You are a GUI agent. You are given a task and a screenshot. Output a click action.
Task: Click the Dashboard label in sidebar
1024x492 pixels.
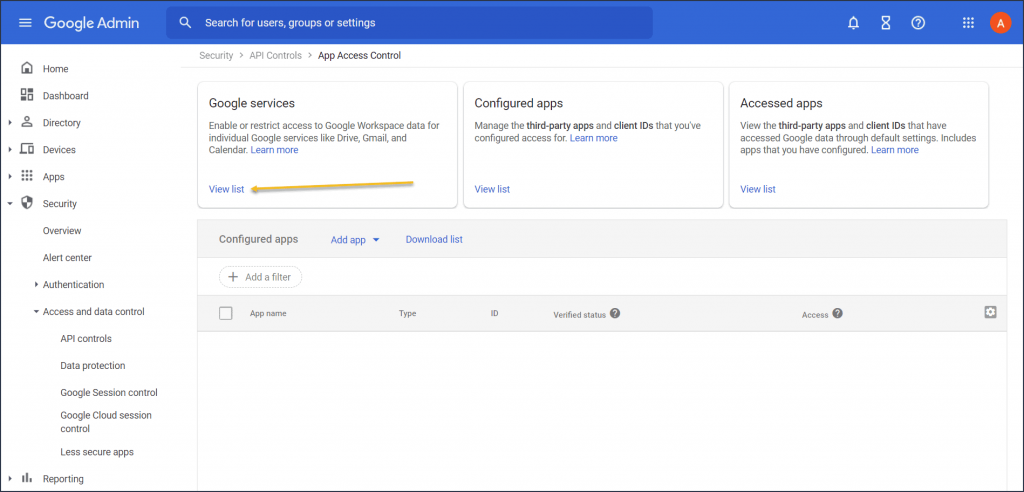pos(65,95)
